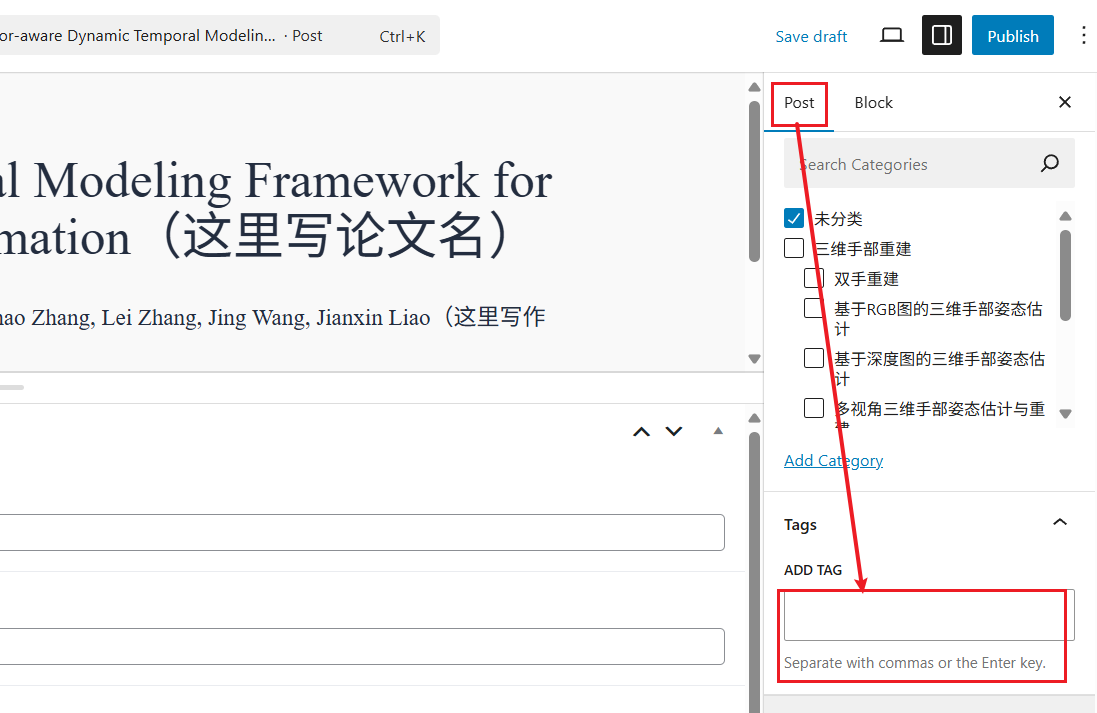The image size is (1097, 713).
Task: Close the settings sidebar with X
Action: (1064, 102)
